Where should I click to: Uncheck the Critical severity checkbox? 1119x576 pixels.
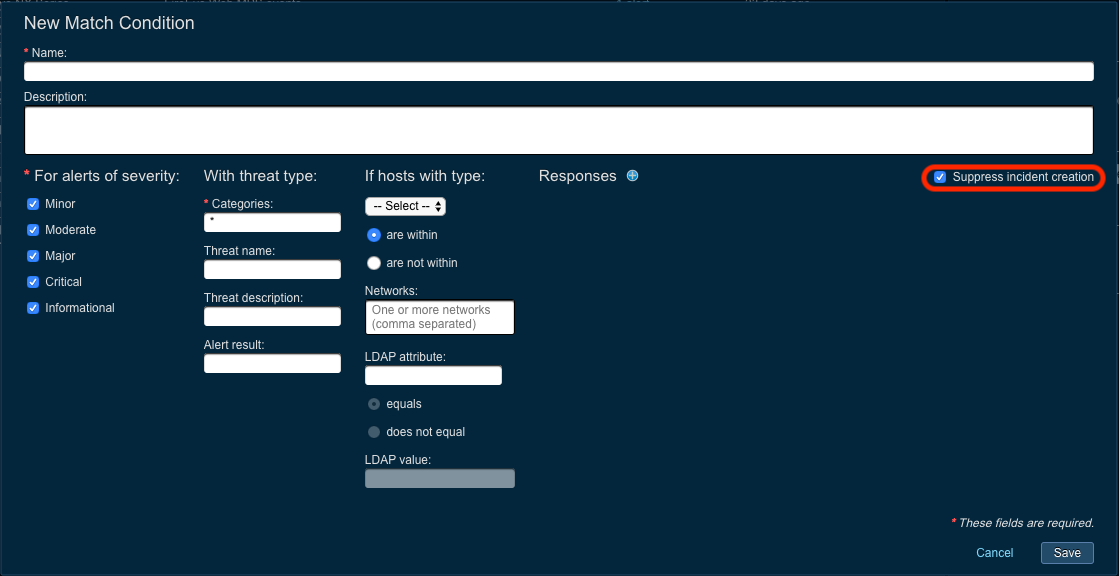[33, 282]
